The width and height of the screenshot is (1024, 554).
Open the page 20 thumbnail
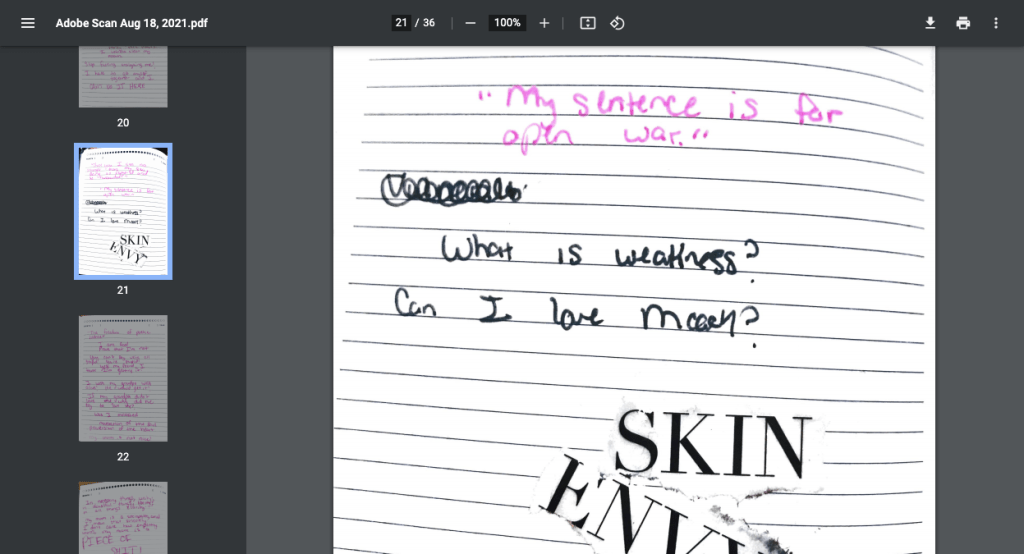tap(123, 76)
